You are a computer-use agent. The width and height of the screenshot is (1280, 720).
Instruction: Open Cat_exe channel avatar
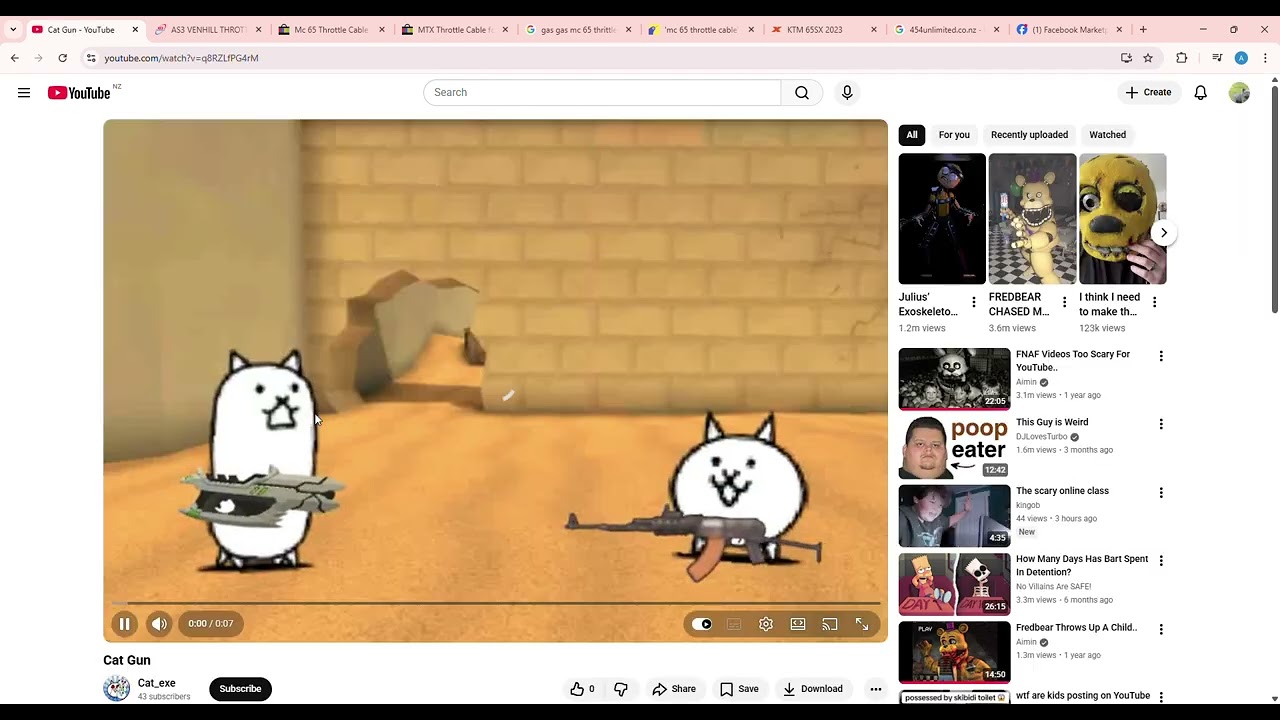tap(117, 688)
